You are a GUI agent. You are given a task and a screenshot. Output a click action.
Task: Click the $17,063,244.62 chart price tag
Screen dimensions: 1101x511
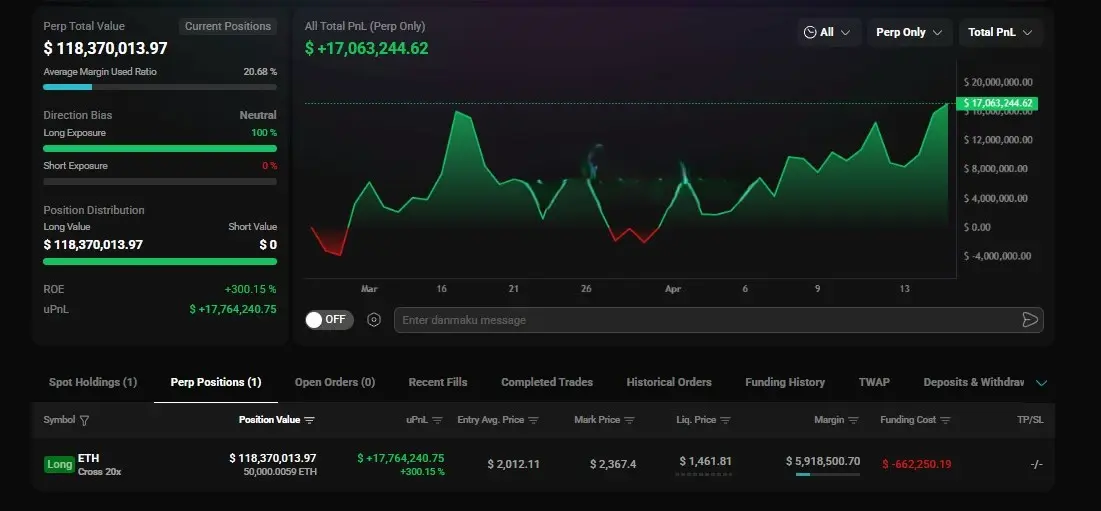click(x=997, y=103)
